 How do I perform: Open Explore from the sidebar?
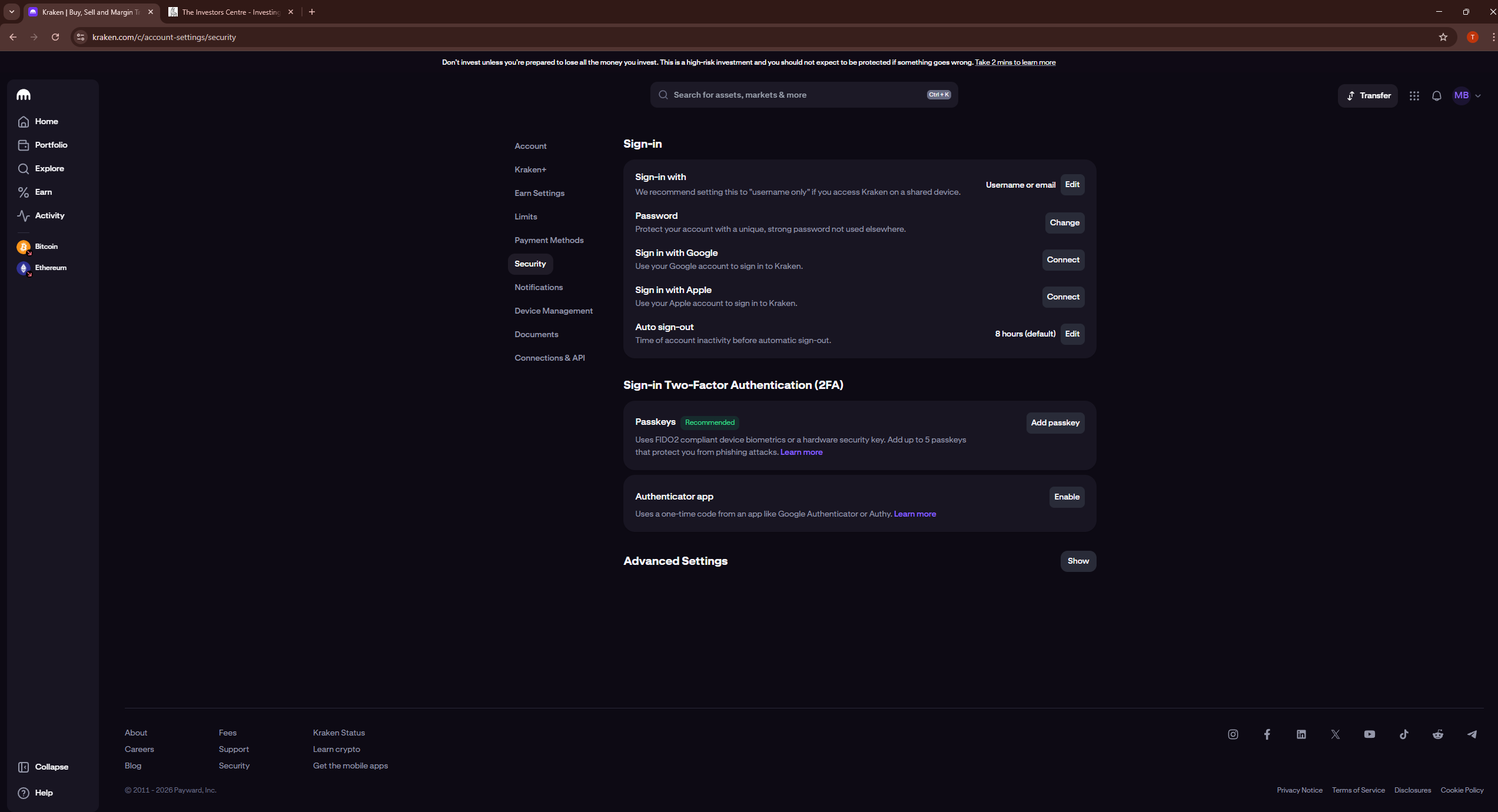coord(41,168)
